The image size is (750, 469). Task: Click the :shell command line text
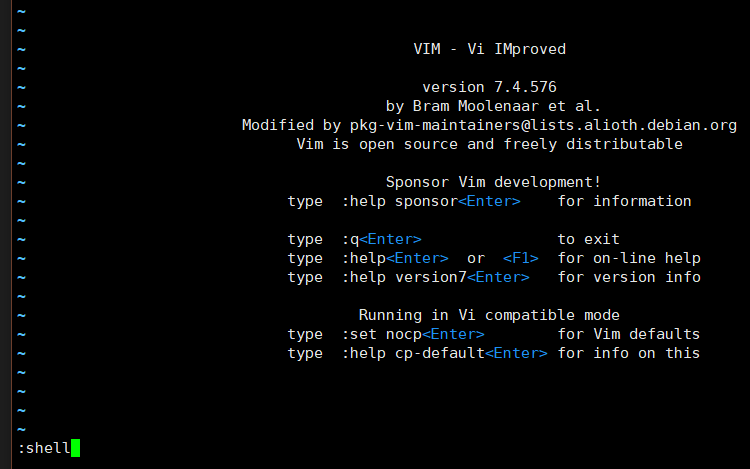pos(44,448)
